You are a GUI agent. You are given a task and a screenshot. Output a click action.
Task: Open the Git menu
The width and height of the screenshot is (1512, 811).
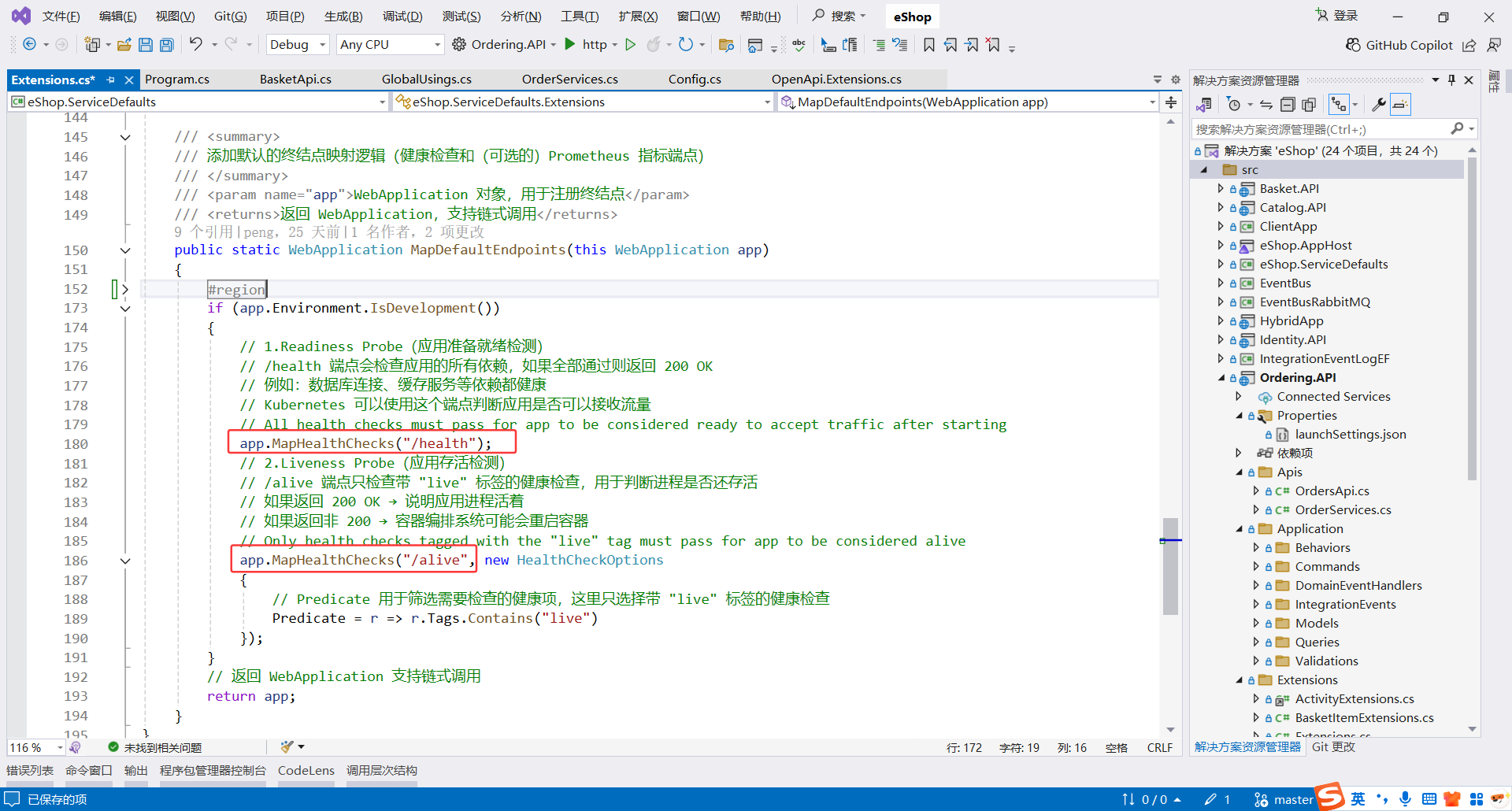229,16
